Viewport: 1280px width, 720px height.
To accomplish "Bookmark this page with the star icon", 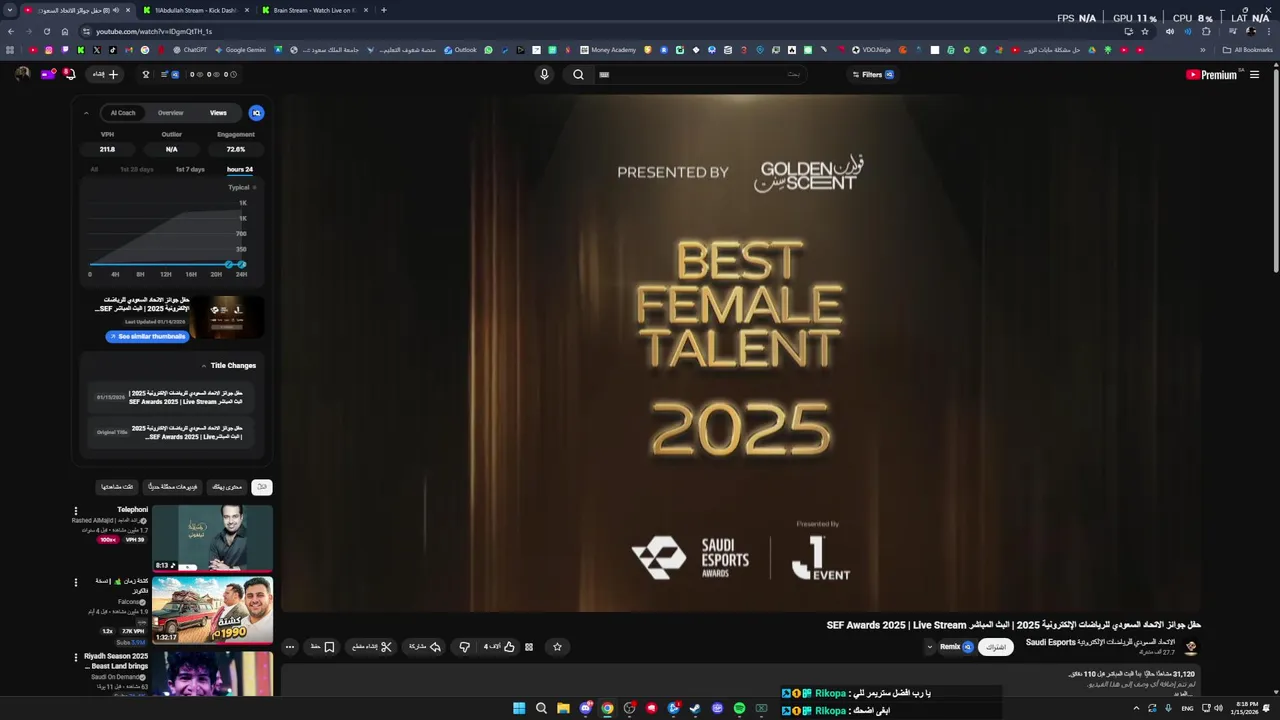I will [1145, 31].
